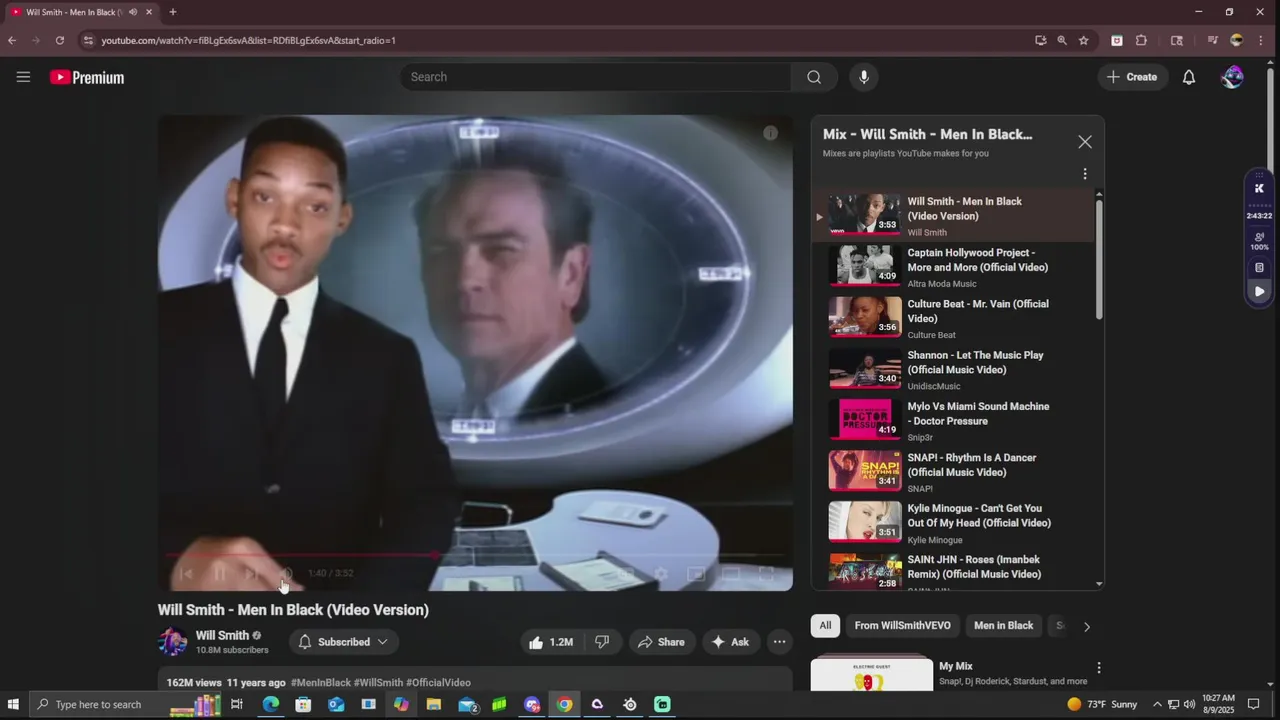Open Microsoft Edge from the taskbar
The image size is (1280, 720).
271,704
